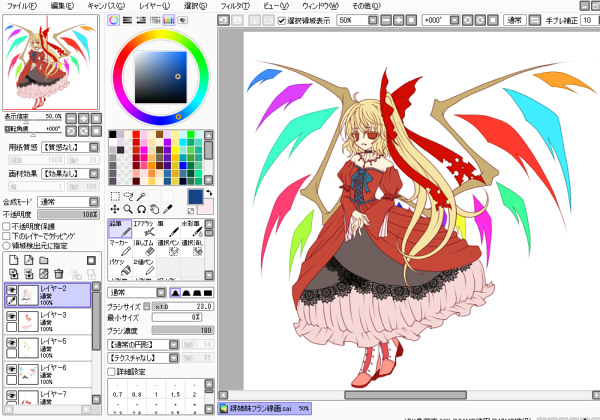Select the 鉛筆 pencil brush

120,229
